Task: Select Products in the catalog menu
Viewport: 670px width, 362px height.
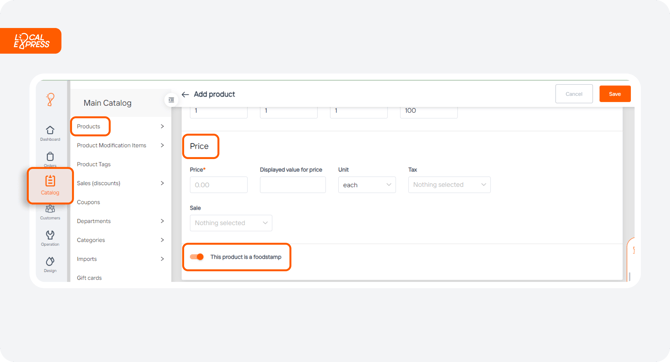Action: [88, 127]
